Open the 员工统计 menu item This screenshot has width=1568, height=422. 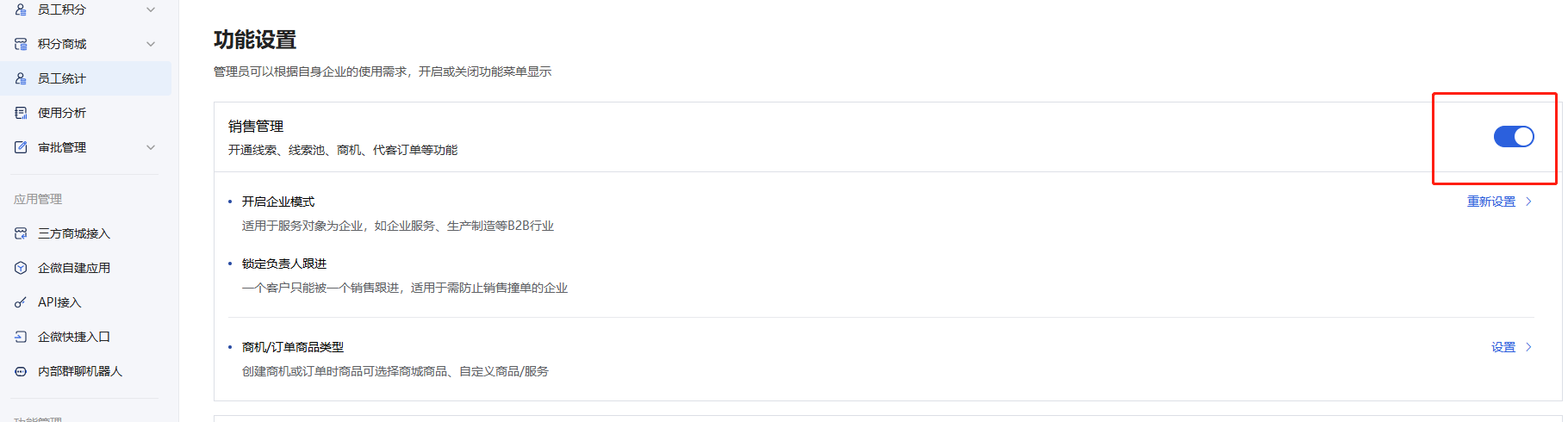click(x=85, y=78)
